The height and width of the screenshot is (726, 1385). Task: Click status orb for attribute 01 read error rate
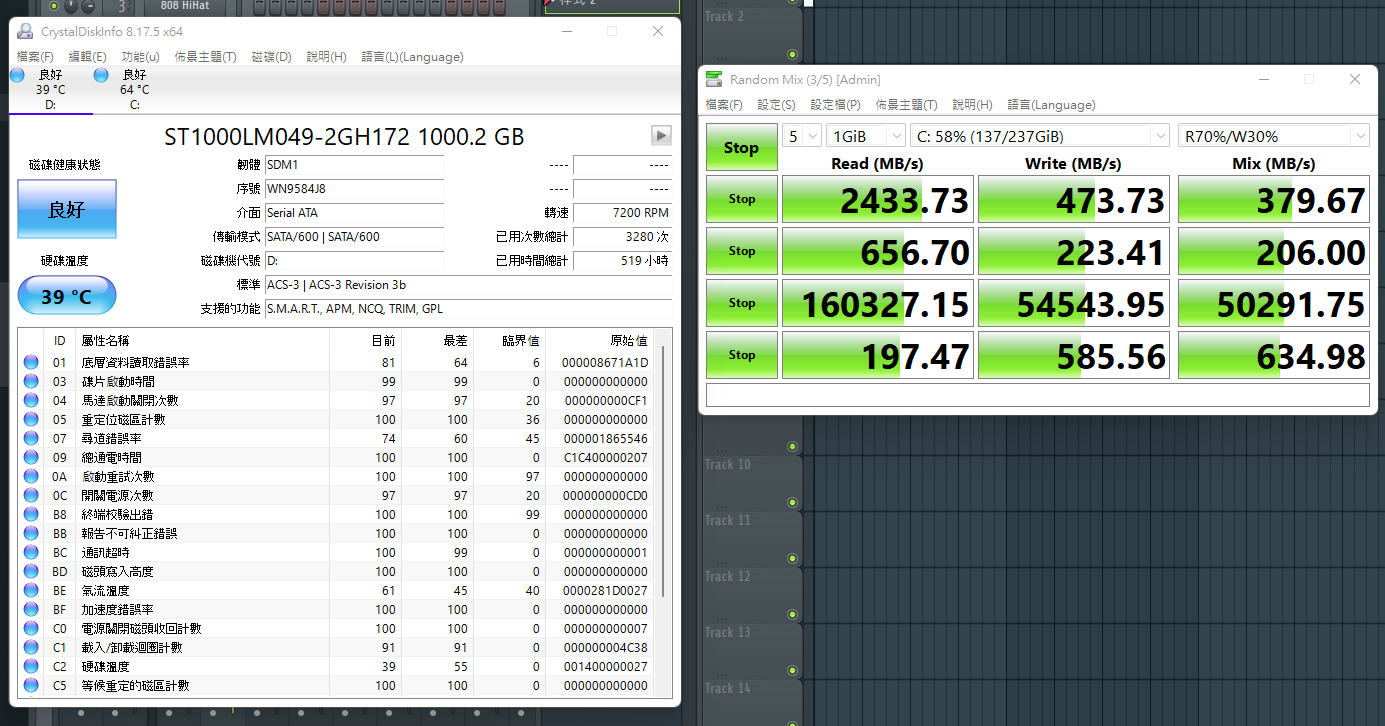pos(31,363)
